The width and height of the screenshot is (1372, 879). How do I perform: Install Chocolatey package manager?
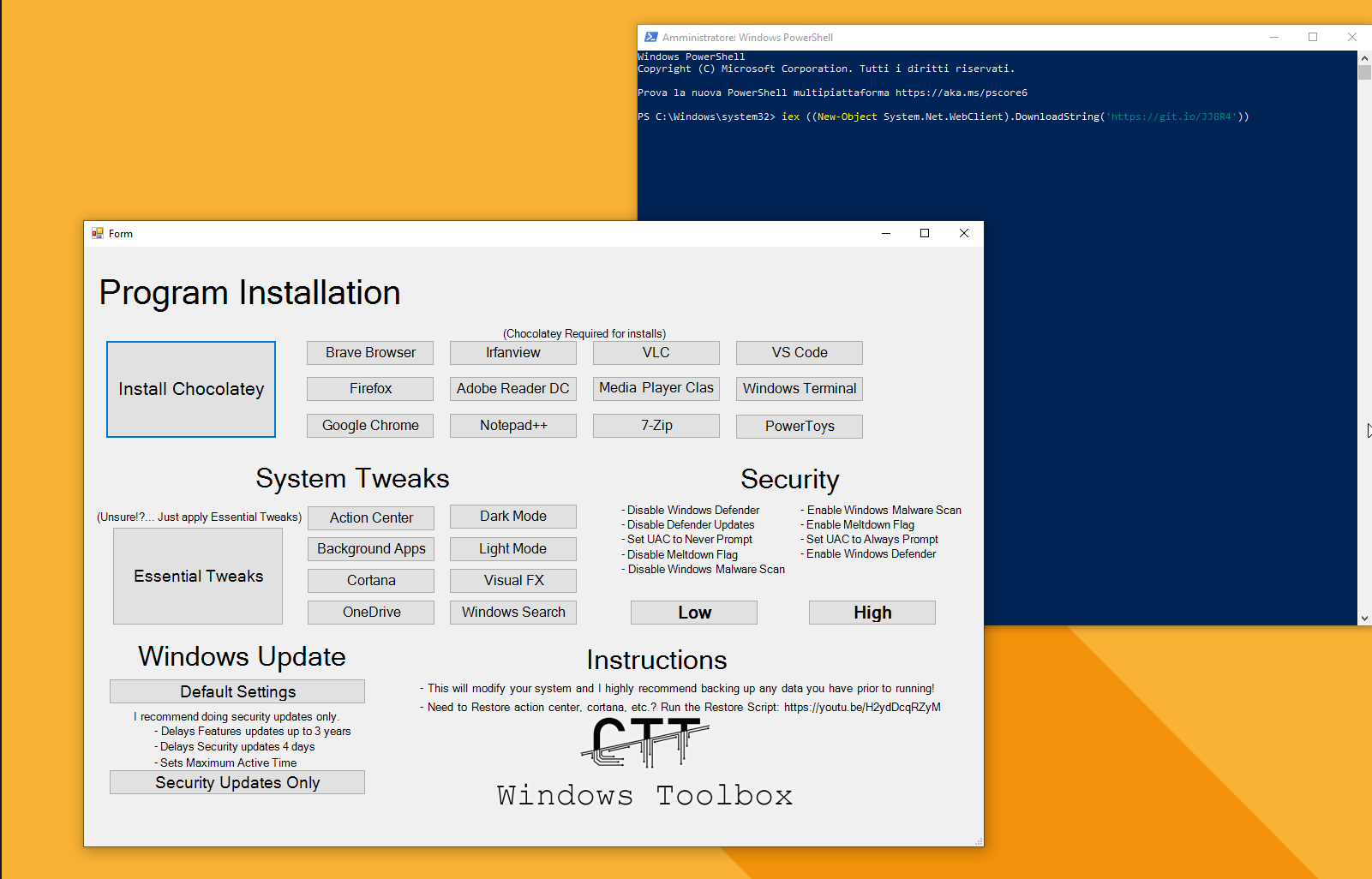click(190, 389)
